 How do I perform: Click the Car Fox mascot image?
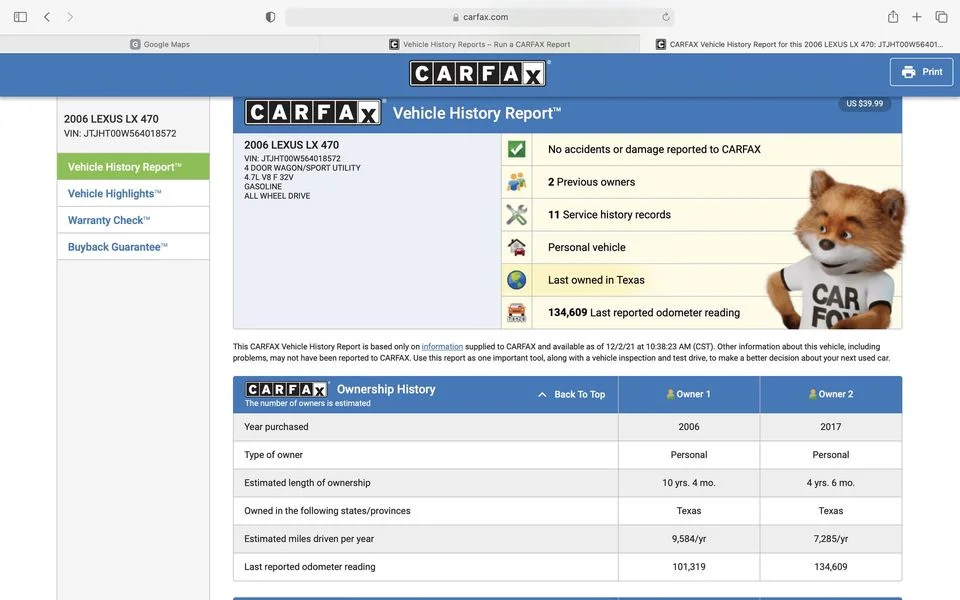pyautogui.click(x=836, y=250)
